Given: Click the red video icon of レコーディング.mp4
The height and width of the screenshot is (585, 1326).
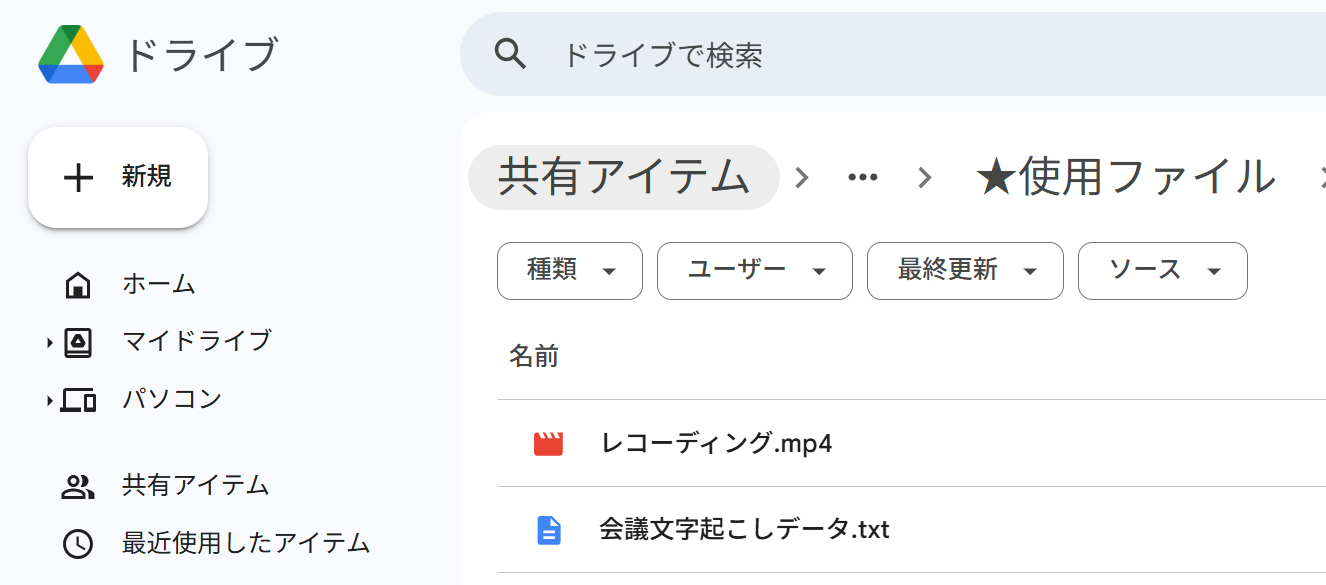Looking at the screenshot, I should [548, 443].
